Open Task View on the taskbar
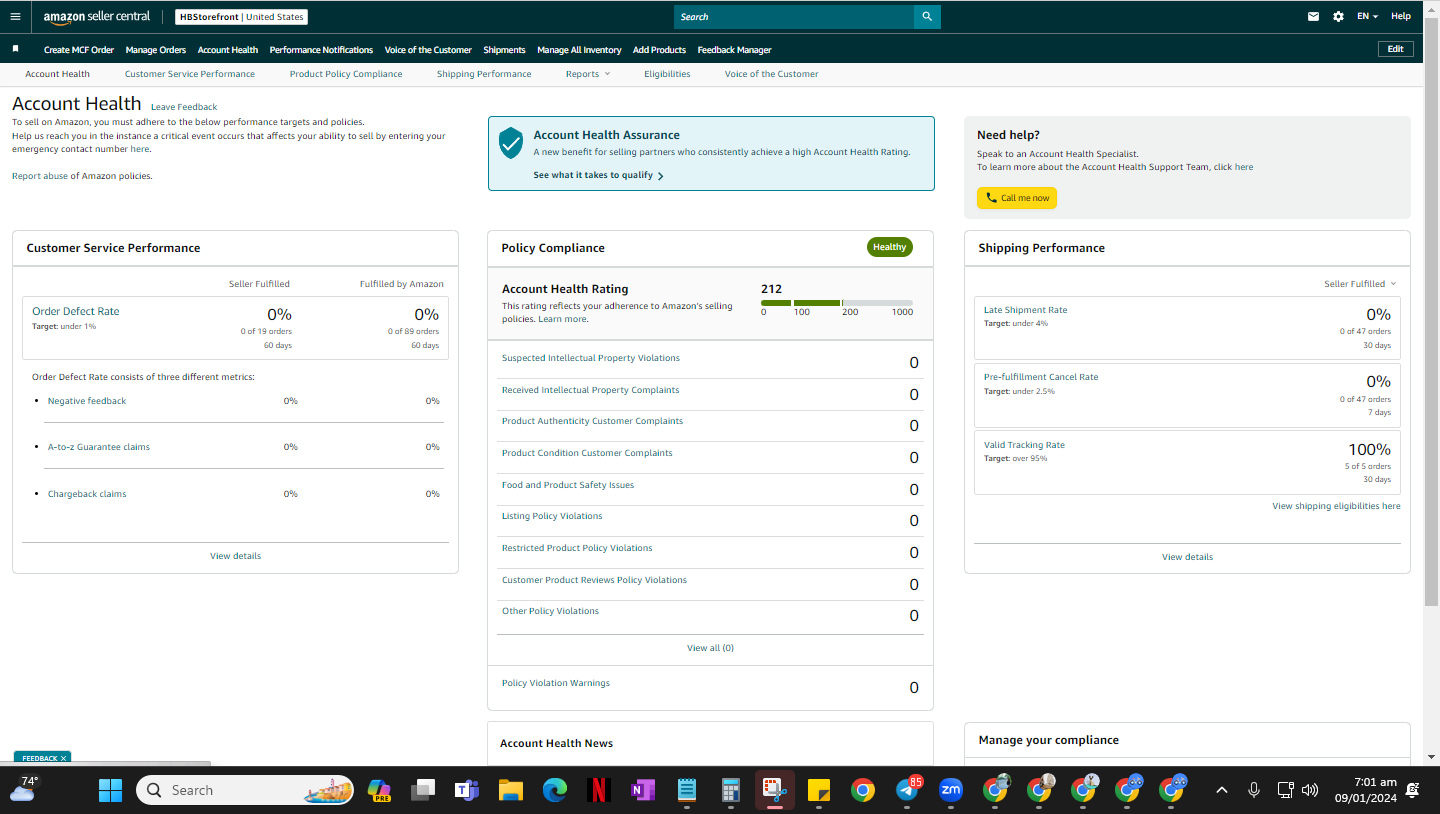The width and height of the screenshot is (1440, 814). pyautogui.click(x=423, y=790)
